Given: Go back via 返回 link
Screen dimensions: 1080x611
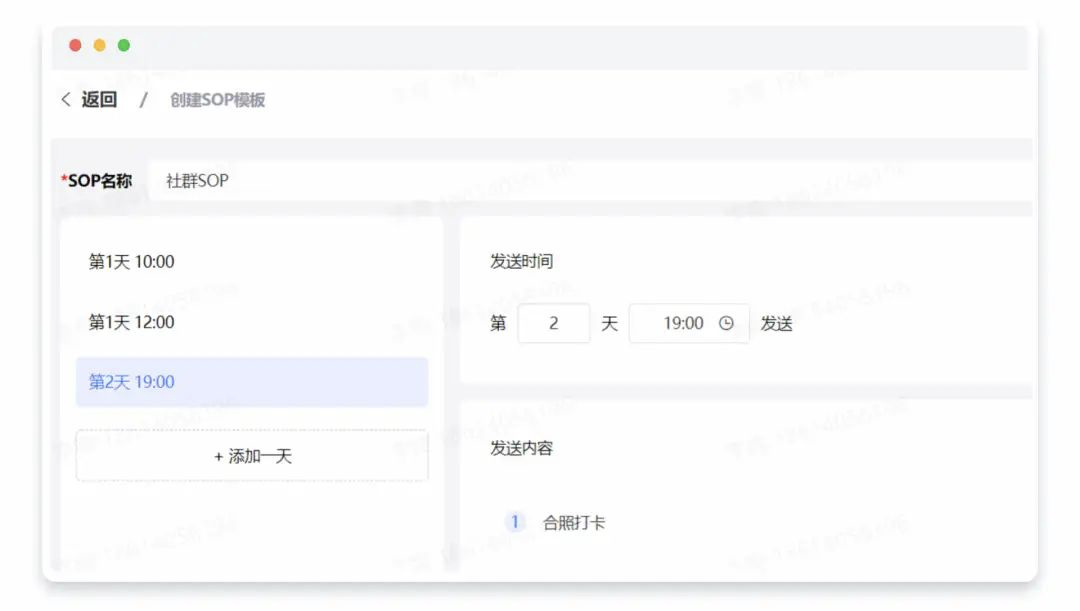Looking at the screenshot, I should point(99,99).
